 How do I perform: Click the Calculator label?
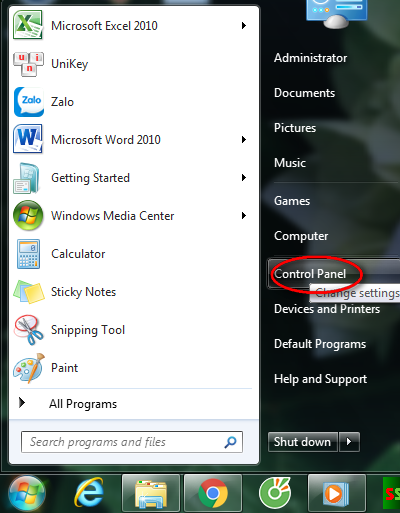point(78,254)
